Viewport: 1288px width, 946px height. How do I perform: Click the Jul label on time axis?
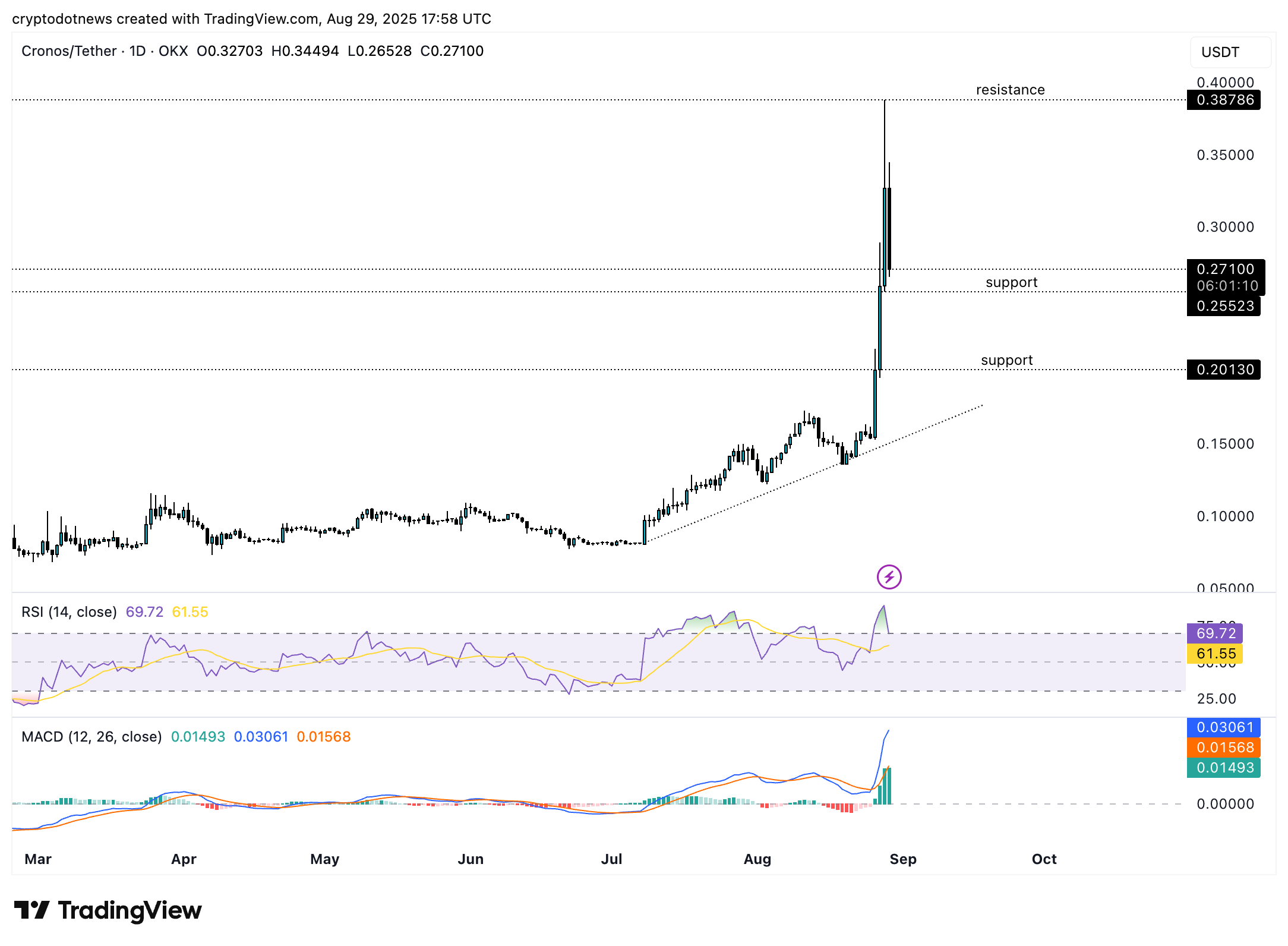(x=611, y=859)
